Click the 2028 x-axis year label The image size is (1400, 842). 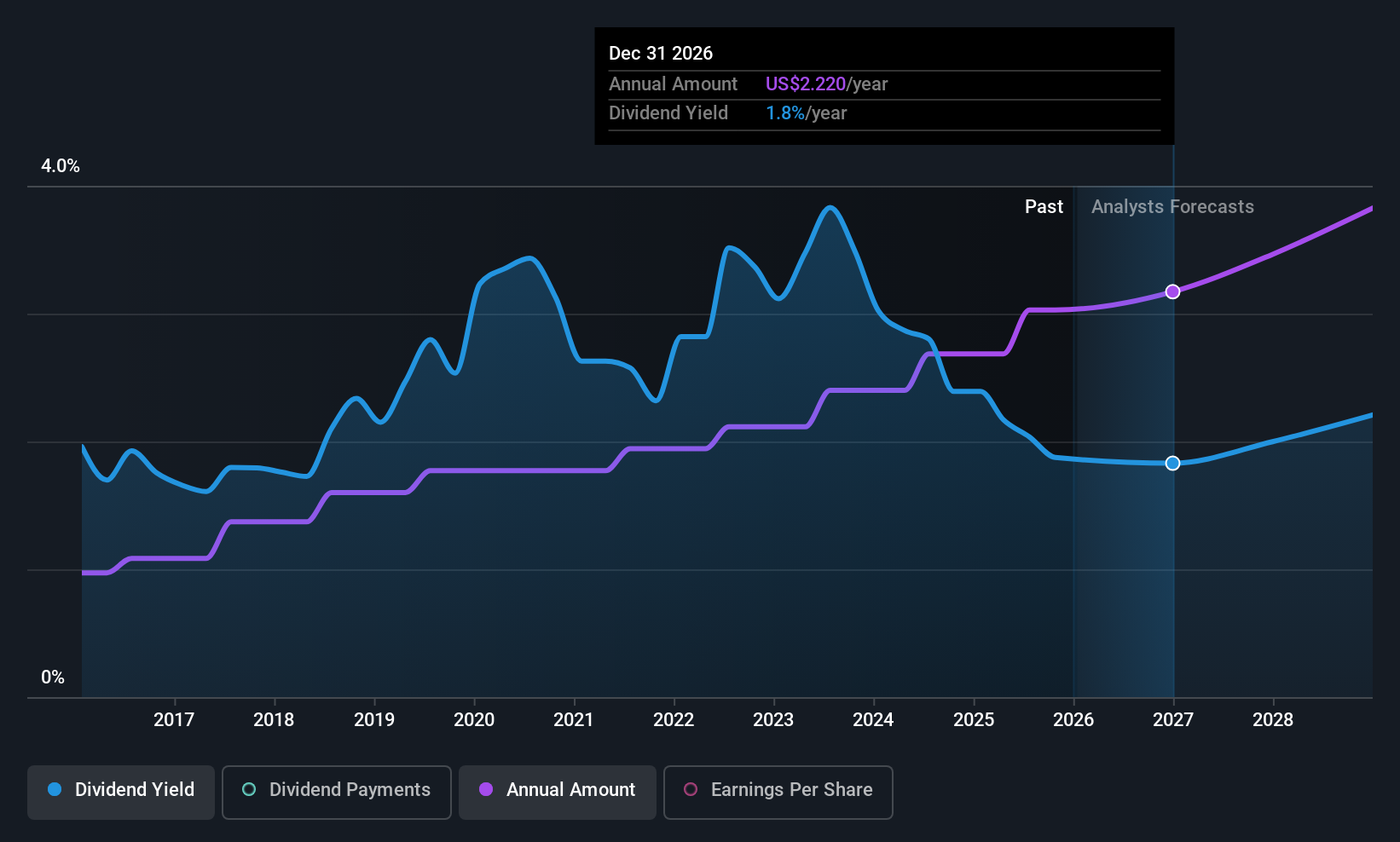(x=1273, y=720)
